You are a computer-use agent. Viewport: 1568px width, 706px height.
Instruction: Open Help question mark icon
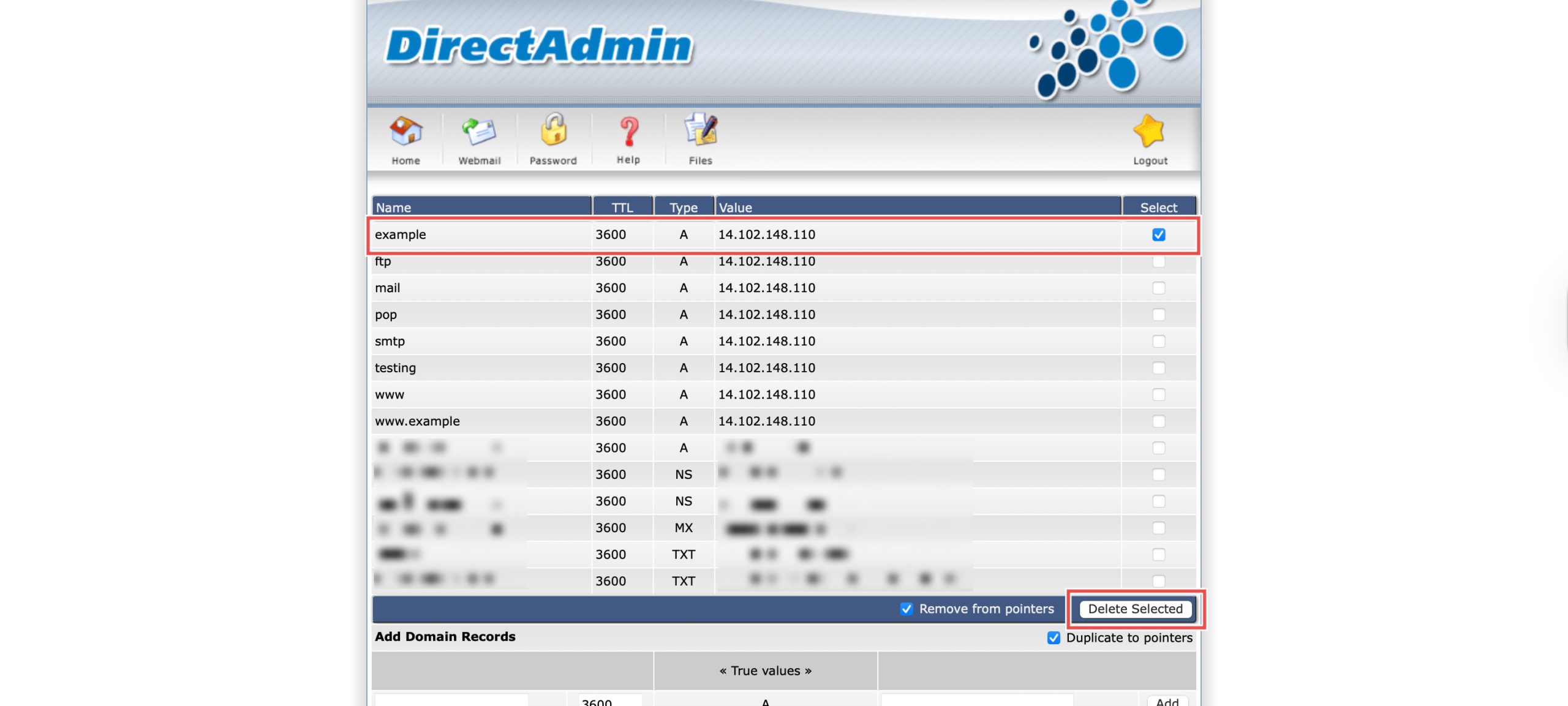point(628,131)
